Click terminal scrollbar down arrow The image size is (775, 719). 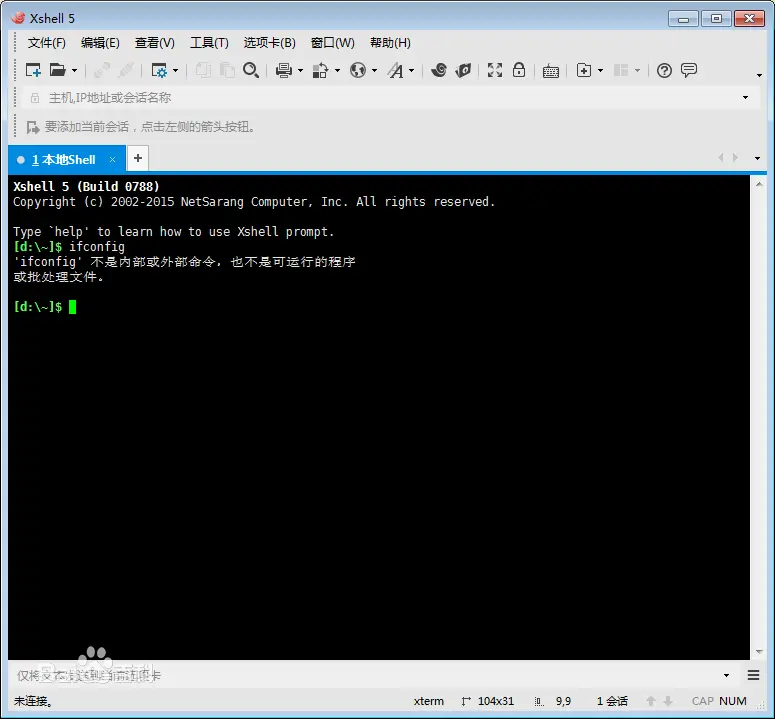[759, 652]
